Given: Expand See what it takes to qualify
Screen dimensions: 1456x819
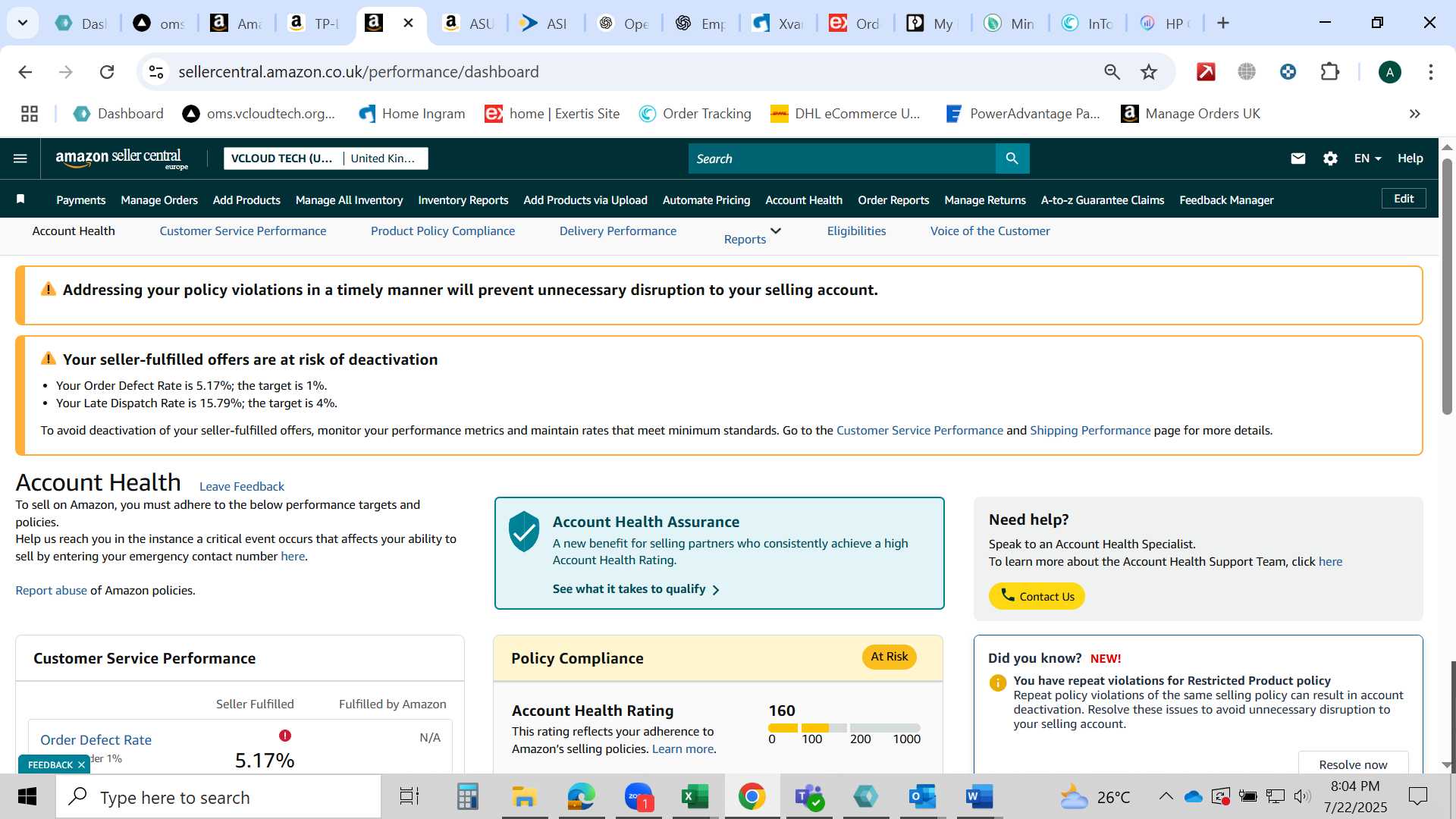Looking at the screenshot, I should (x=635, y=589).
